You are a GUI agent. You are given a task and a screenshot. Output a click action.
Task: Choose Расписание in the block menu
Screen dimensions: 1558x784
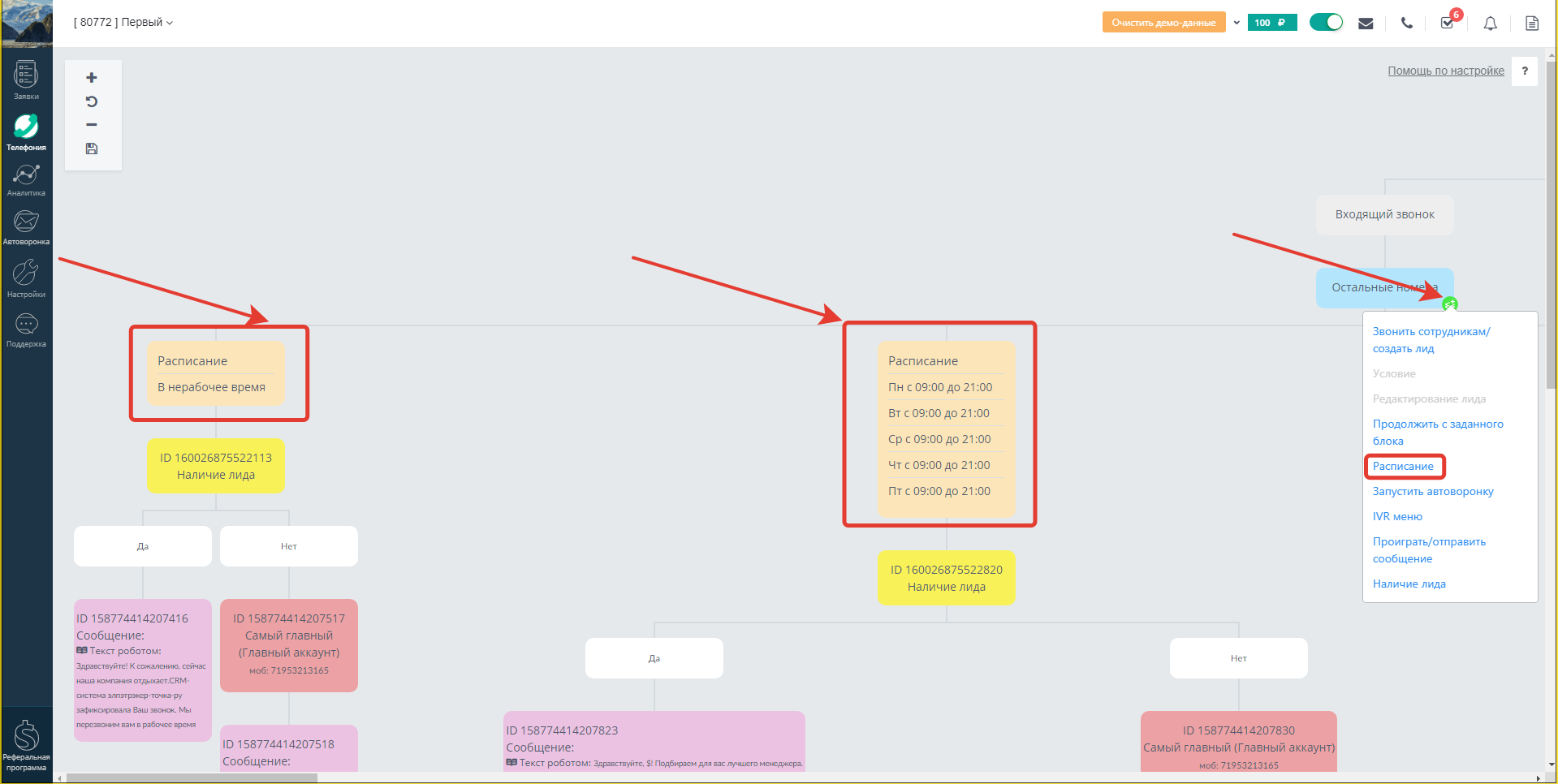1403,467
